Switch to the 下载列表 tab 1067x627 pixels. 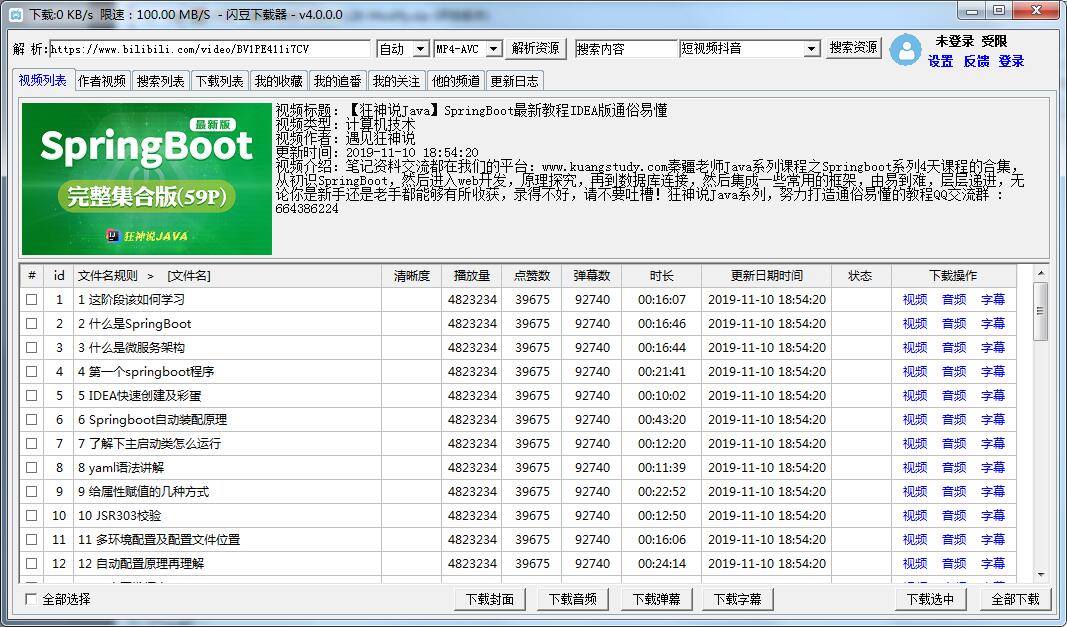[x=219, y=81]
